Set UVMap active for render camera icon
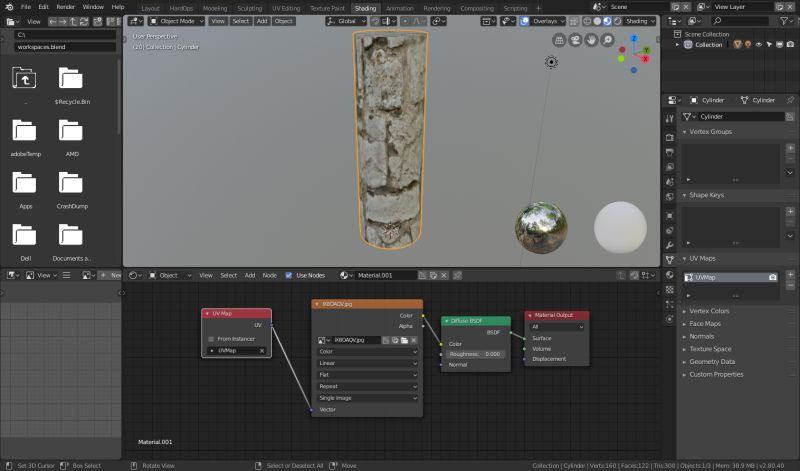 773,277
